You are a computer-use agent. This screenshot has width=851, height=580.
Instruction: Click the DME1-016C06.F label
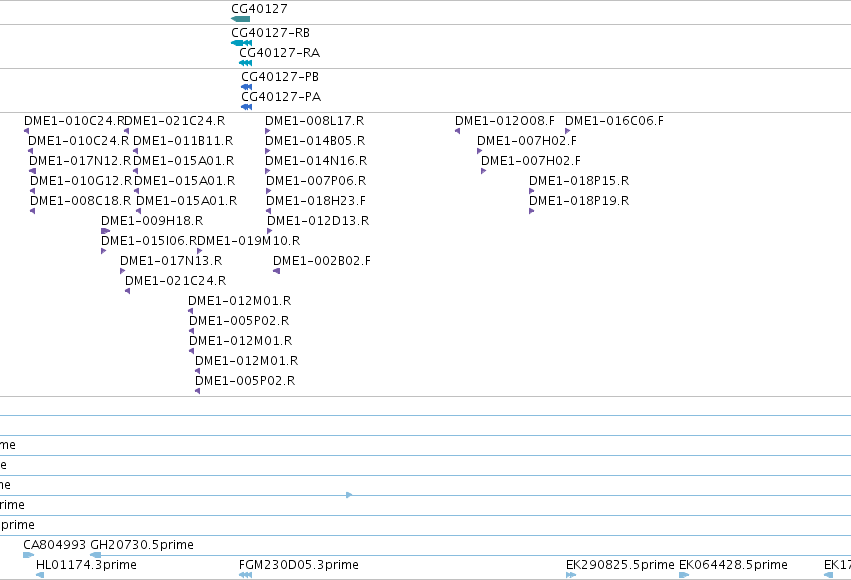tap(614, 120)
